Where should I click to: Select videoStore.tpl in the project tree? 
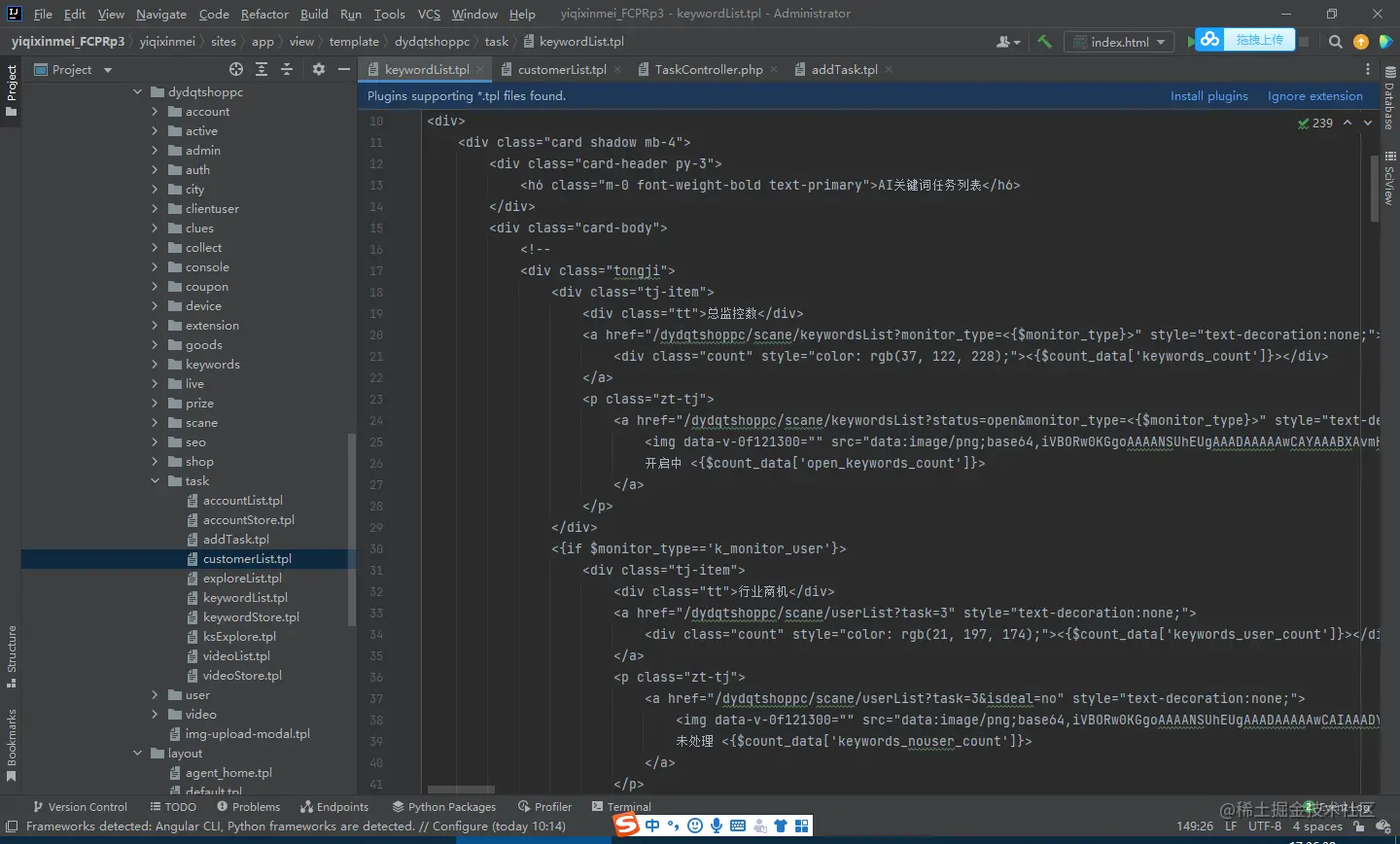click(x=242, y=676)
